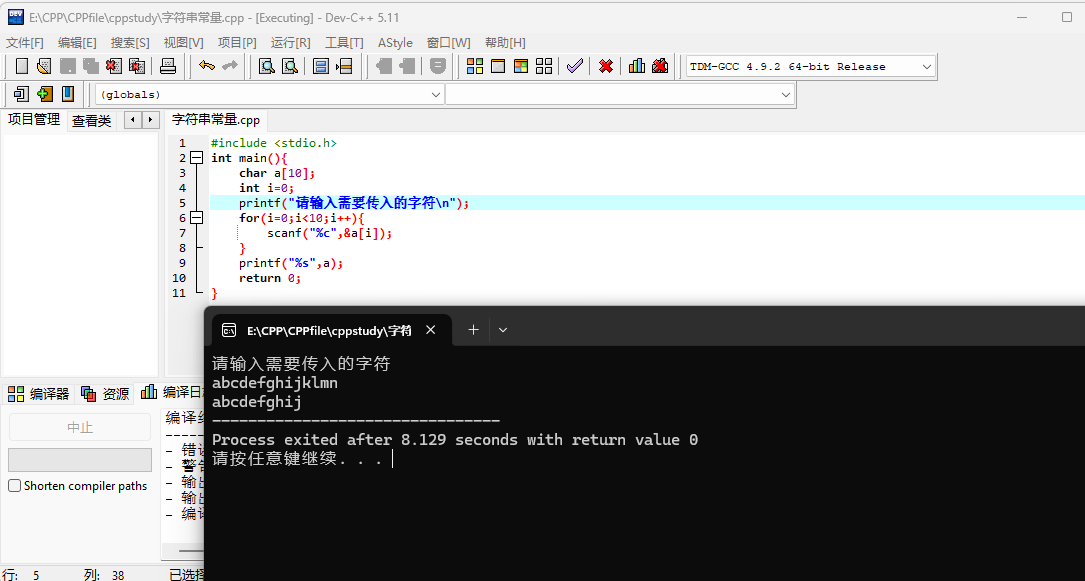Compile the project with the compile icon

(x=476, y=66)
